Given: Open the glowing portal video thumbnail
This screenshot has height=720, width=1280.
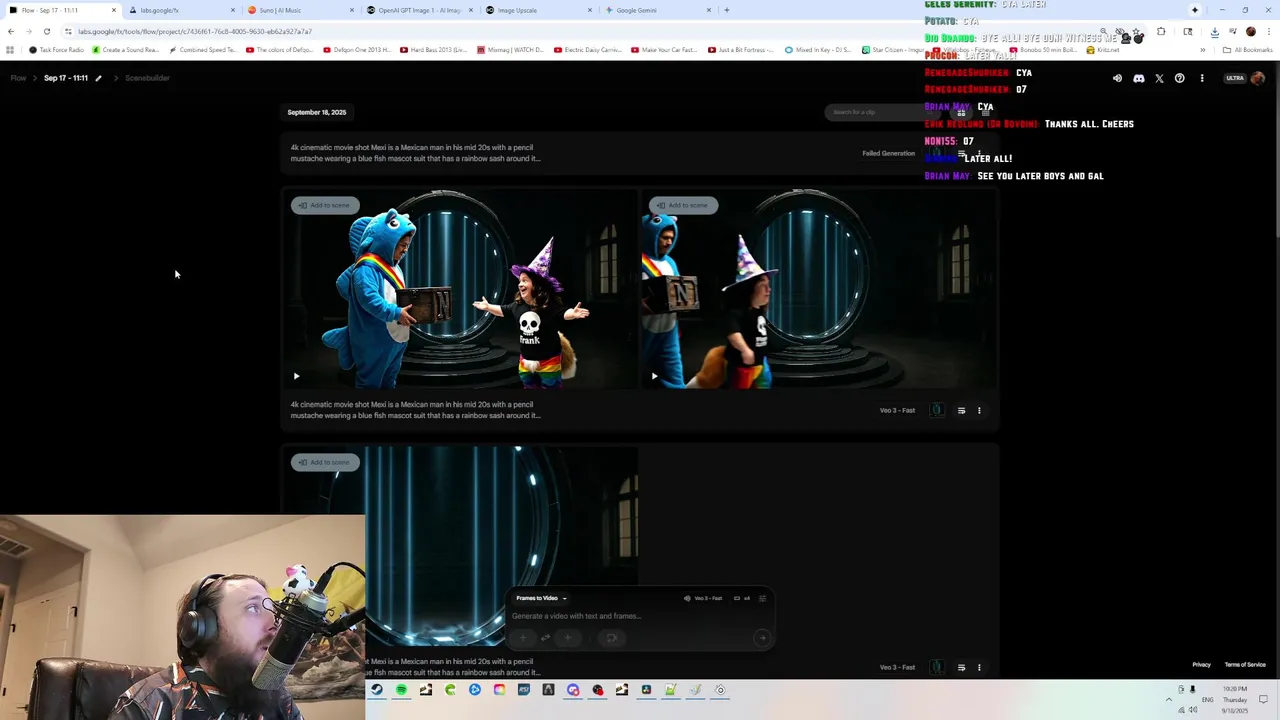Looking at the screenshot, I should pyautogui.click(x=460, y=545).
